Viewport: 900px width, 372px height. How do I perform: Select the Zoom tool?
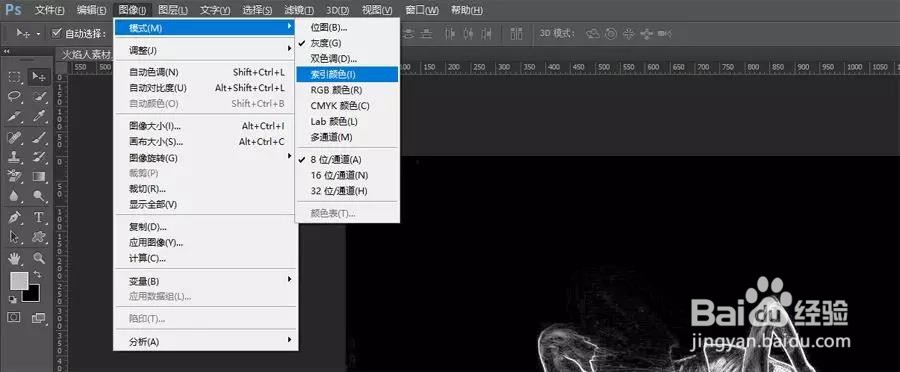click(x=39, y=258)
